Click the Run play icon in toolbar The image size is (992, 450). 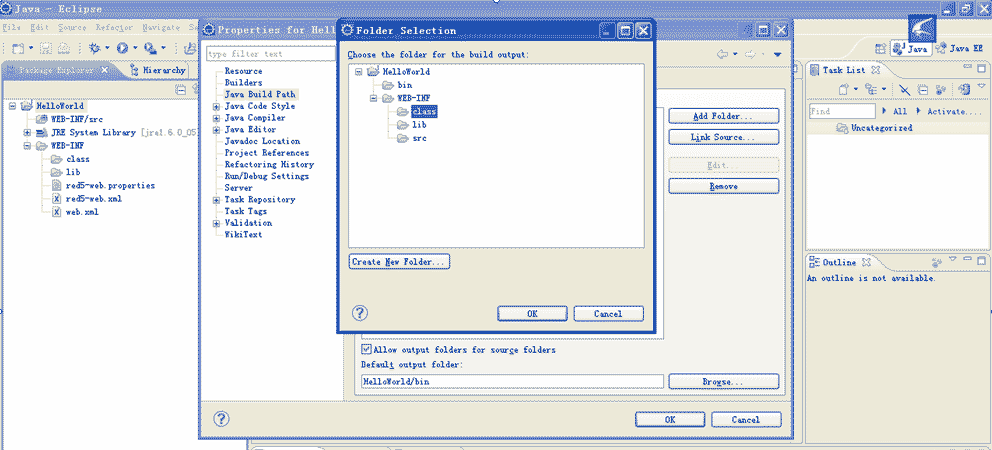[x=123, y=48]
